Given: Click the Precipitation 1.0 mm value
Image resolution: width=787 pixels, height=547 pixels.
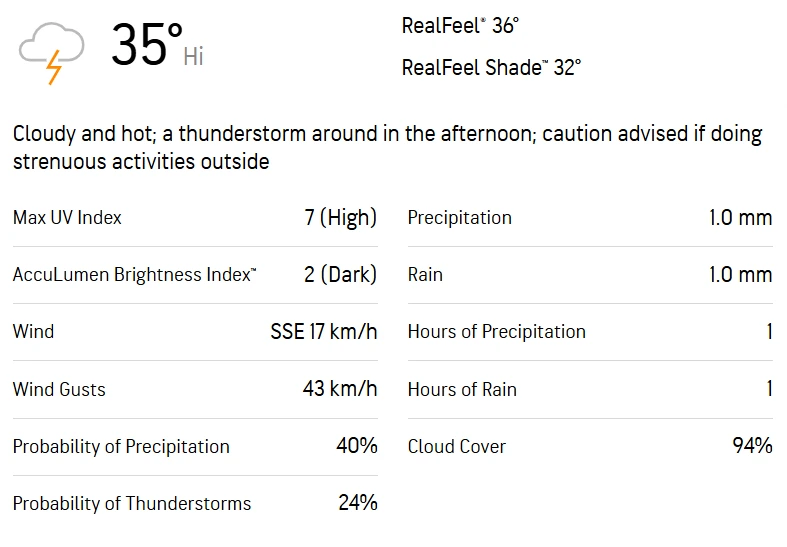Looking at the screenshot, I should [740, 218].
